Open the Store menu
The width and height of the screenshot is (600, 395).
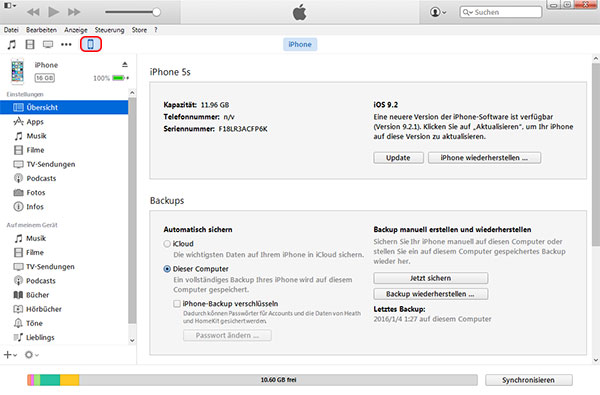[139, 30]
